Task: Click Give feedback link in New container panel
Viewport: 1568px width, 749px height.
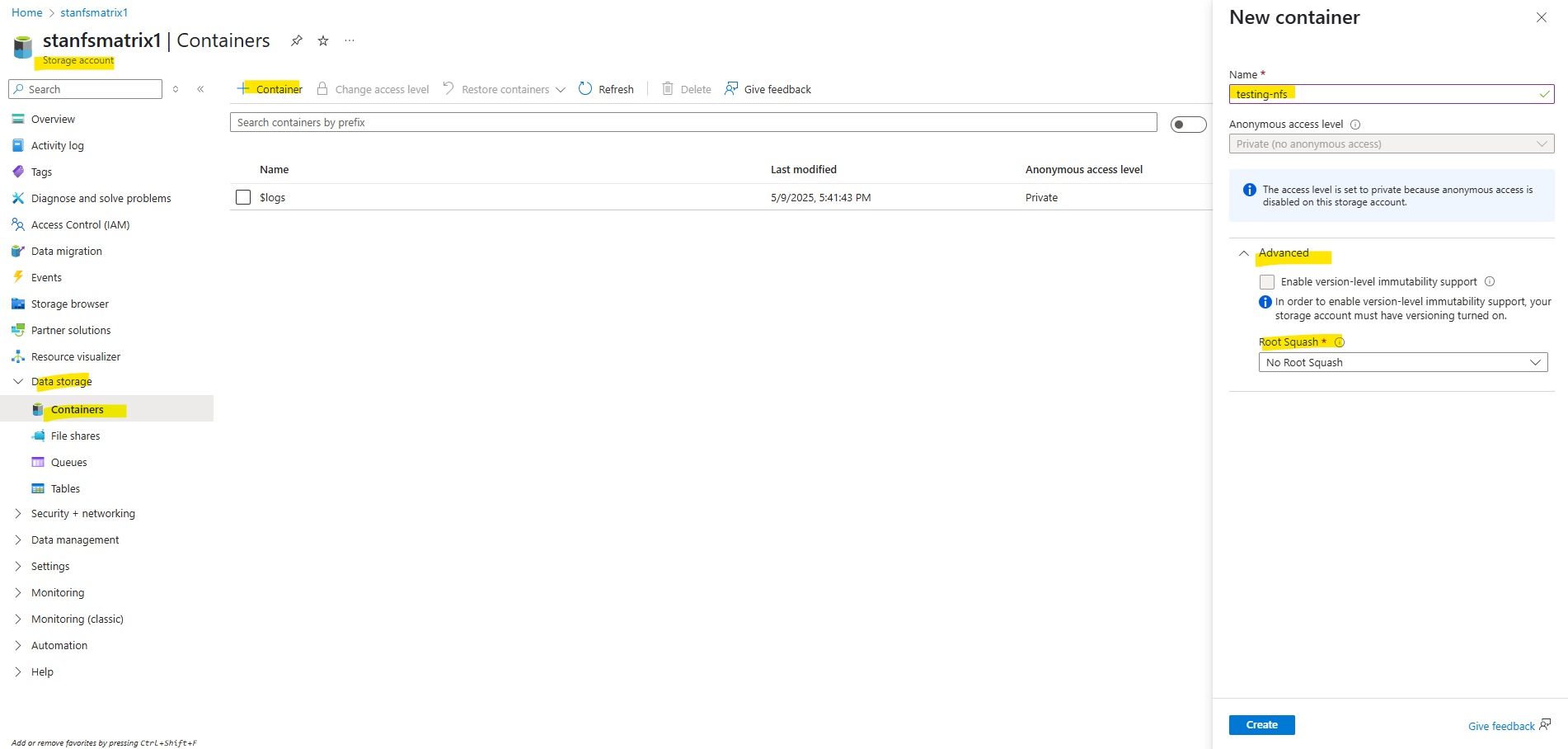Action: (x=1509, y=726)
